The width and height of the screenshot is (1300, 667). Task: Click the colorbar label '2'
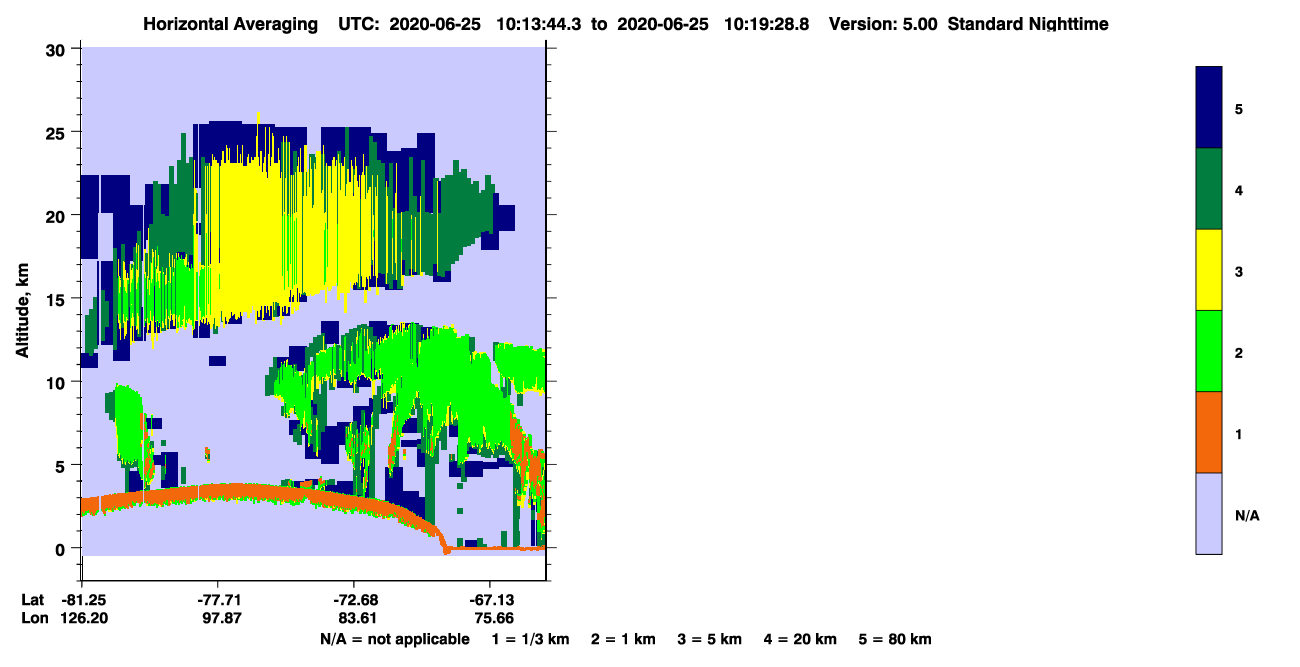point(1239,352)
